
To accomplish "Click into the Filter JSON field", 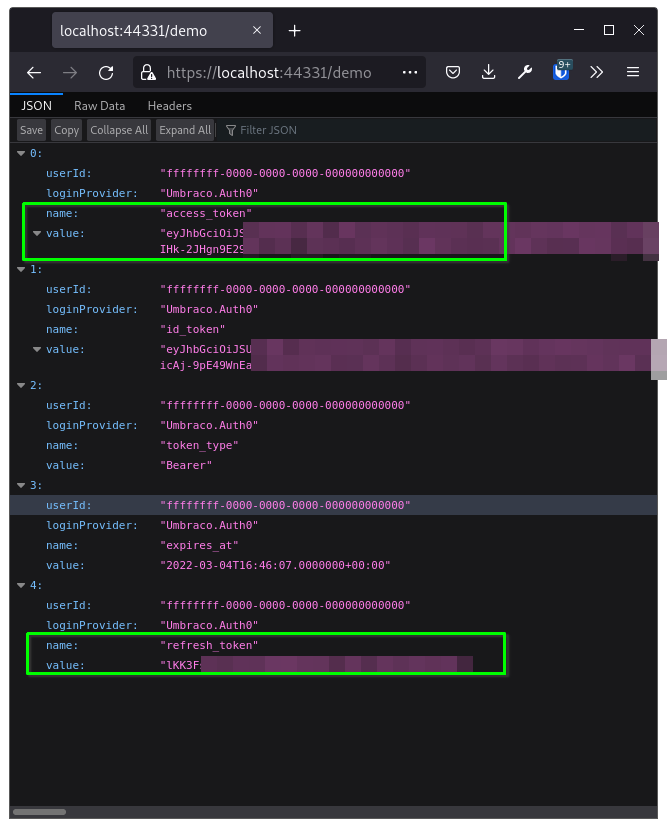I will coord(300,130).
